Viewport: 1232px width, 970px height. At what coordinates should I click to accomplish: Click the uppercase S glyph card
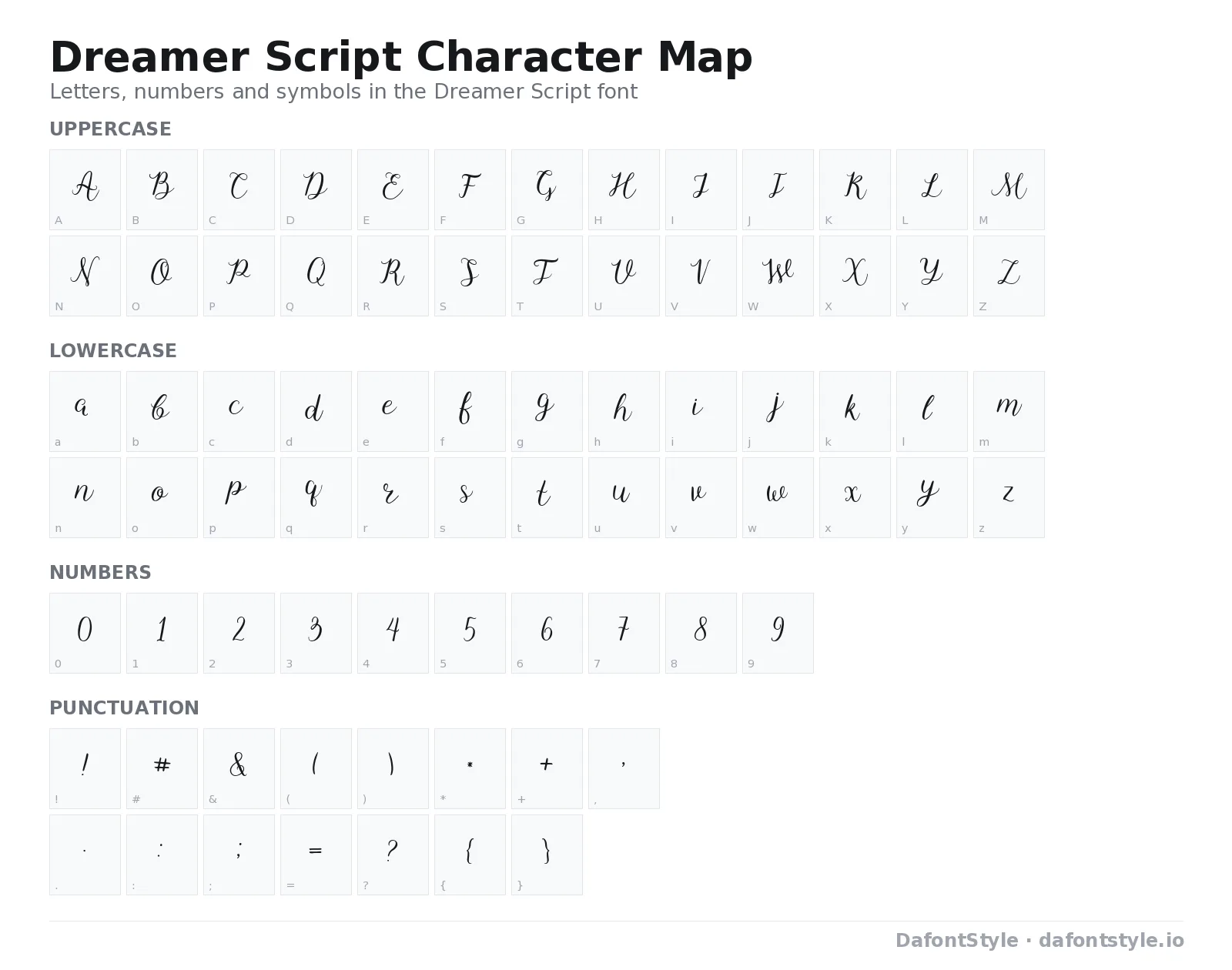coord(470,276)
